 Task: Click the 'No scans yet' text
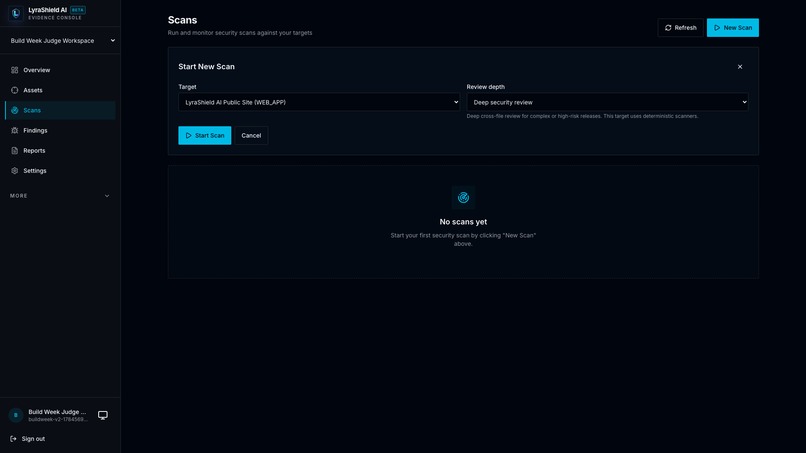tap(463, 222)
